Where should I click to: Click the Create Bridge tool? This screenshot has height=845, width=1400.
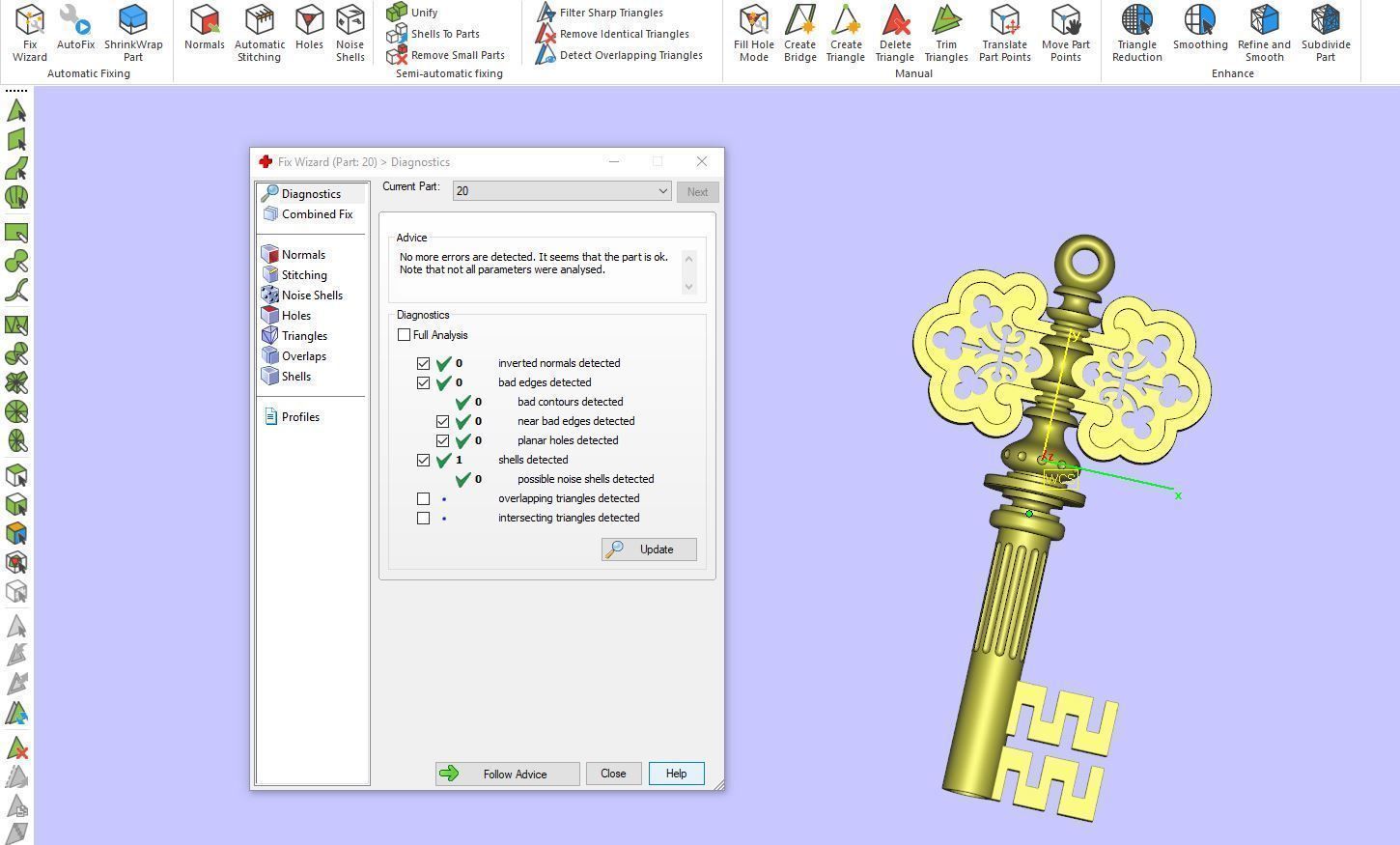799,32
